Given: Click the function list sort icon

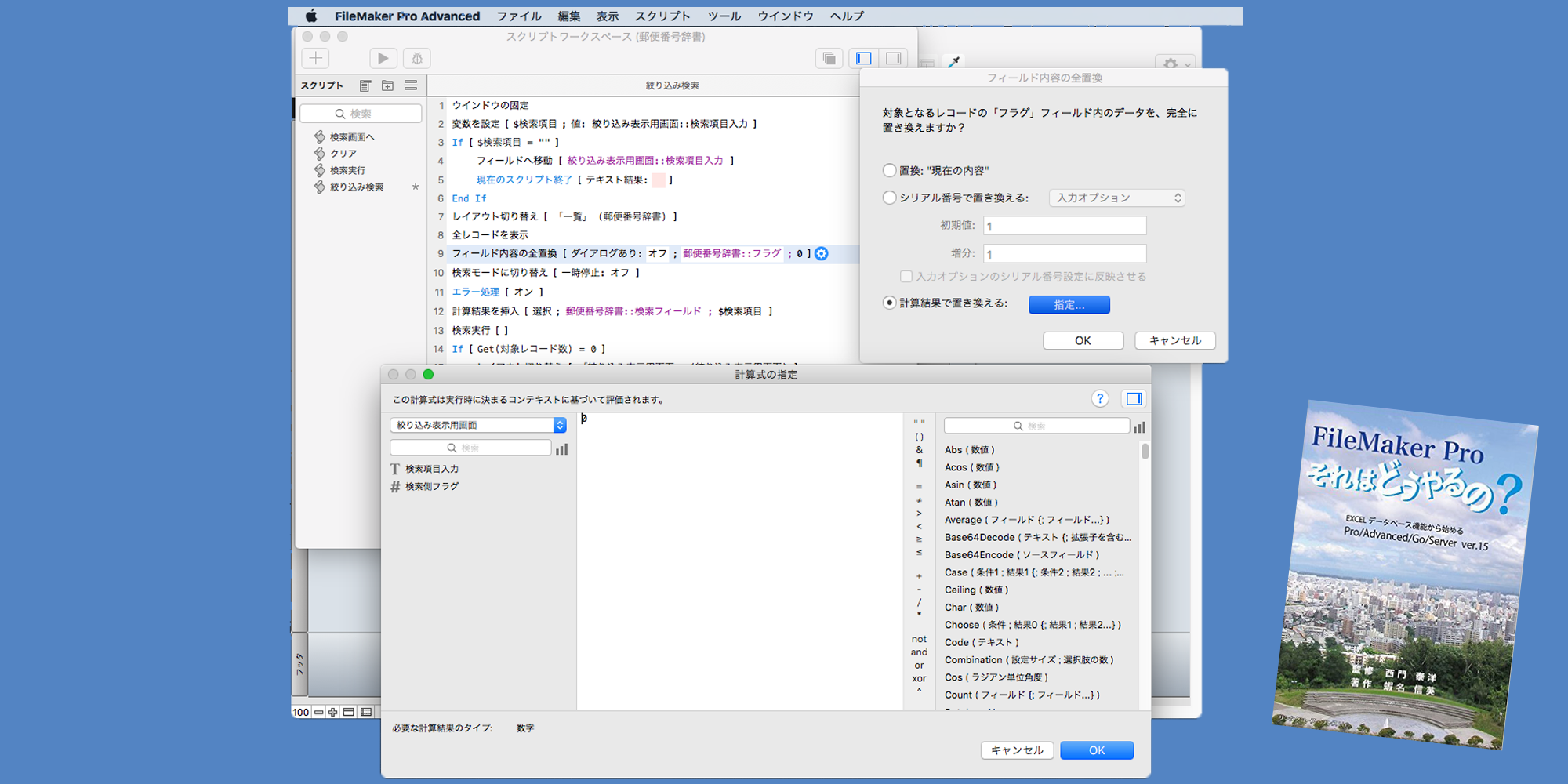Looking at the screenshot, I should click(x=1139, y=426).
